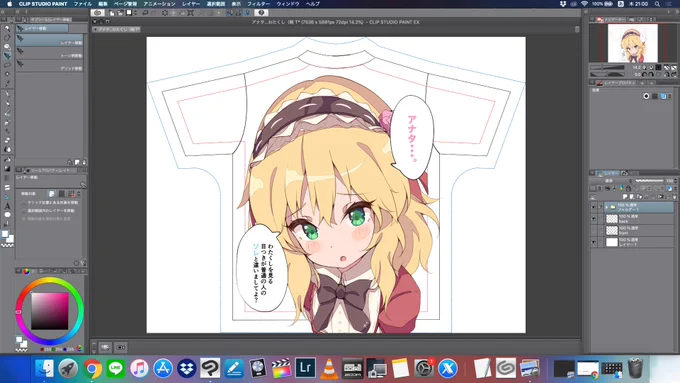Switch to the アナタ...わたくし canvas tab
This screenshot has width=680, height=383.
pyautogui.click(x=116, y=29)
